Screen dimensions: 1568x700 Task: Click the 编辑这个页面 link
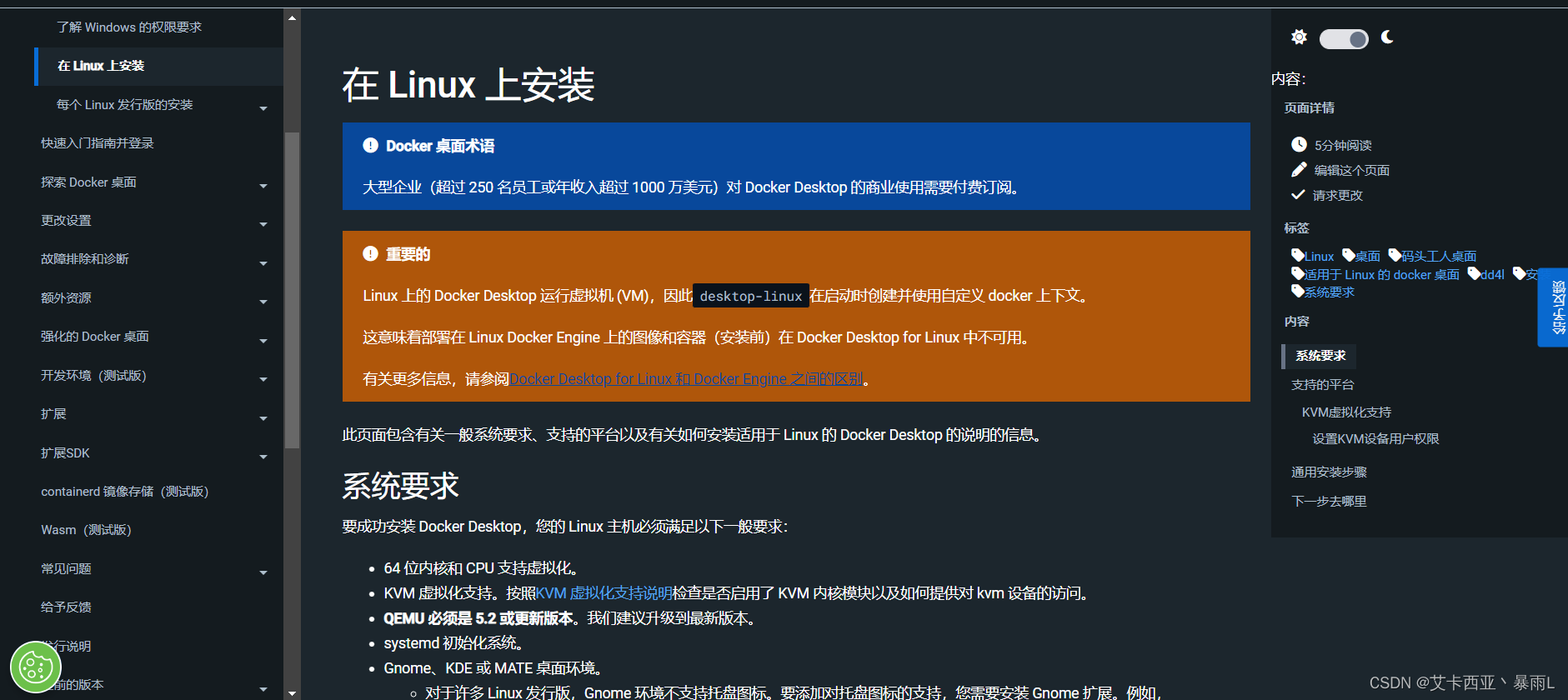1352,170
